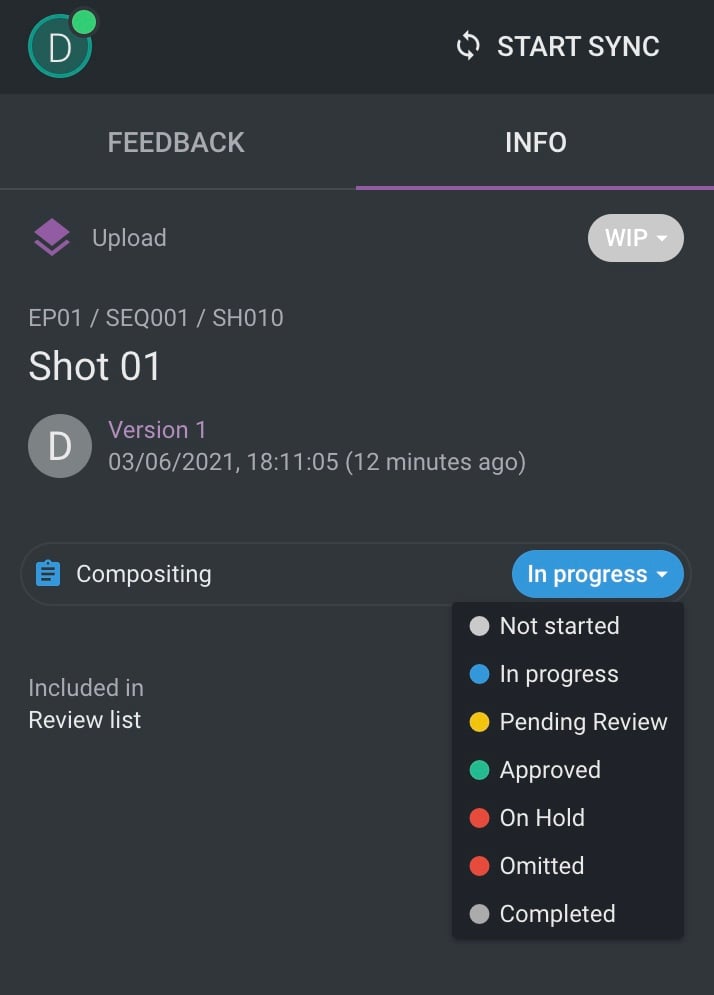714x995 pixels.
Task: Select the INFO tab
Action: [x=536, y=142]
